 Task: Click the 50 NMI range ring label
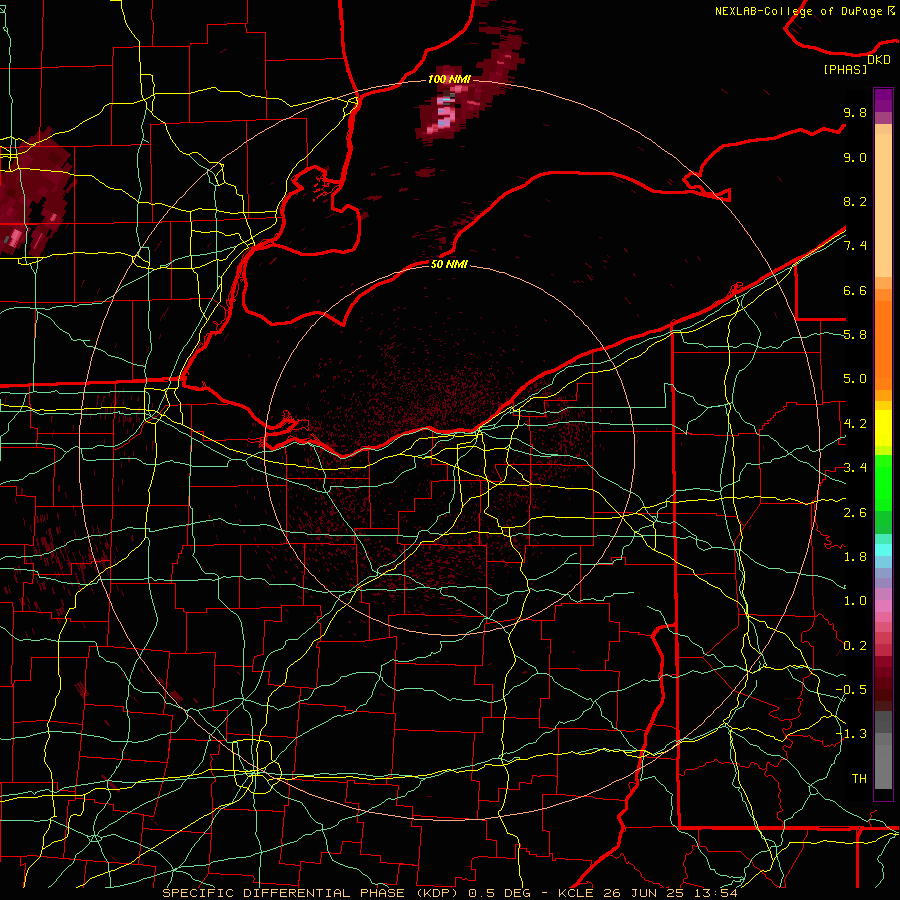(449, 264)
